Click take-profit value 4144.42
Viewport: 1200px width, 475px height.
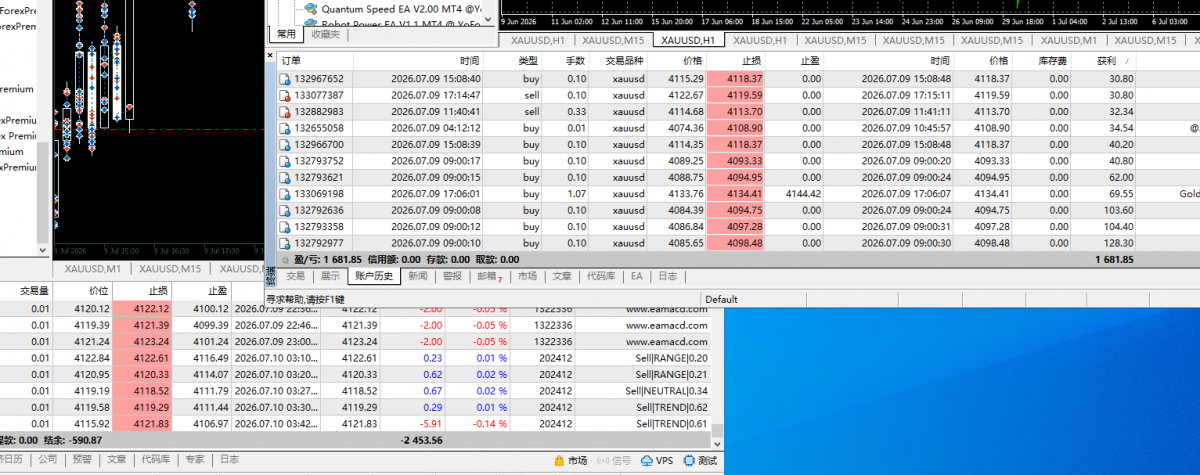804,194
